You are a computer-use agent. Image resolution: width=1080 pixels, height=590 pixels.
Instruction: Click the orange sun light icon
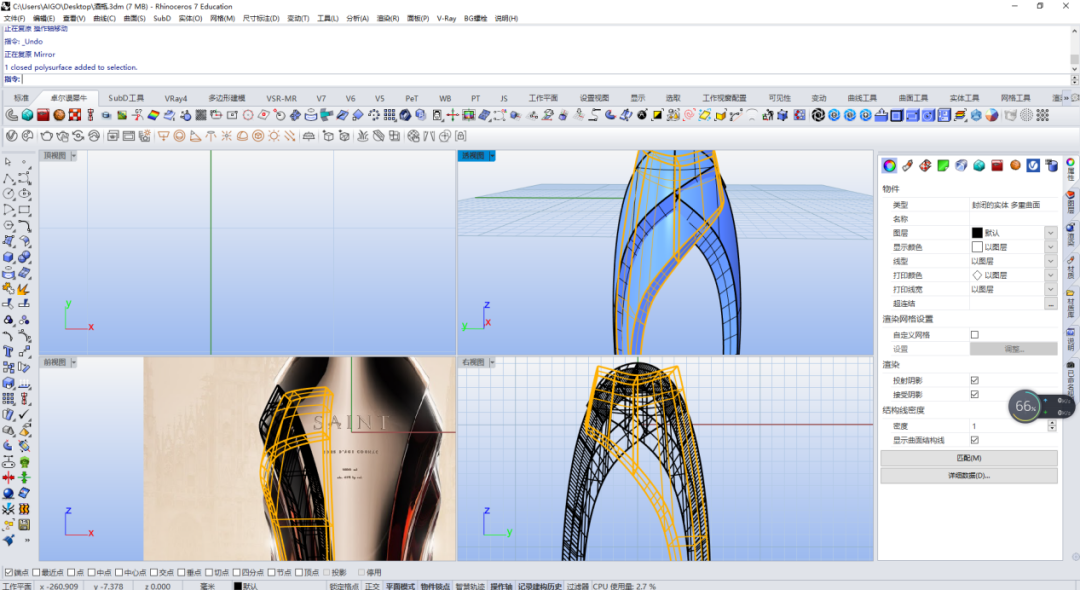[x=274, y=136]
